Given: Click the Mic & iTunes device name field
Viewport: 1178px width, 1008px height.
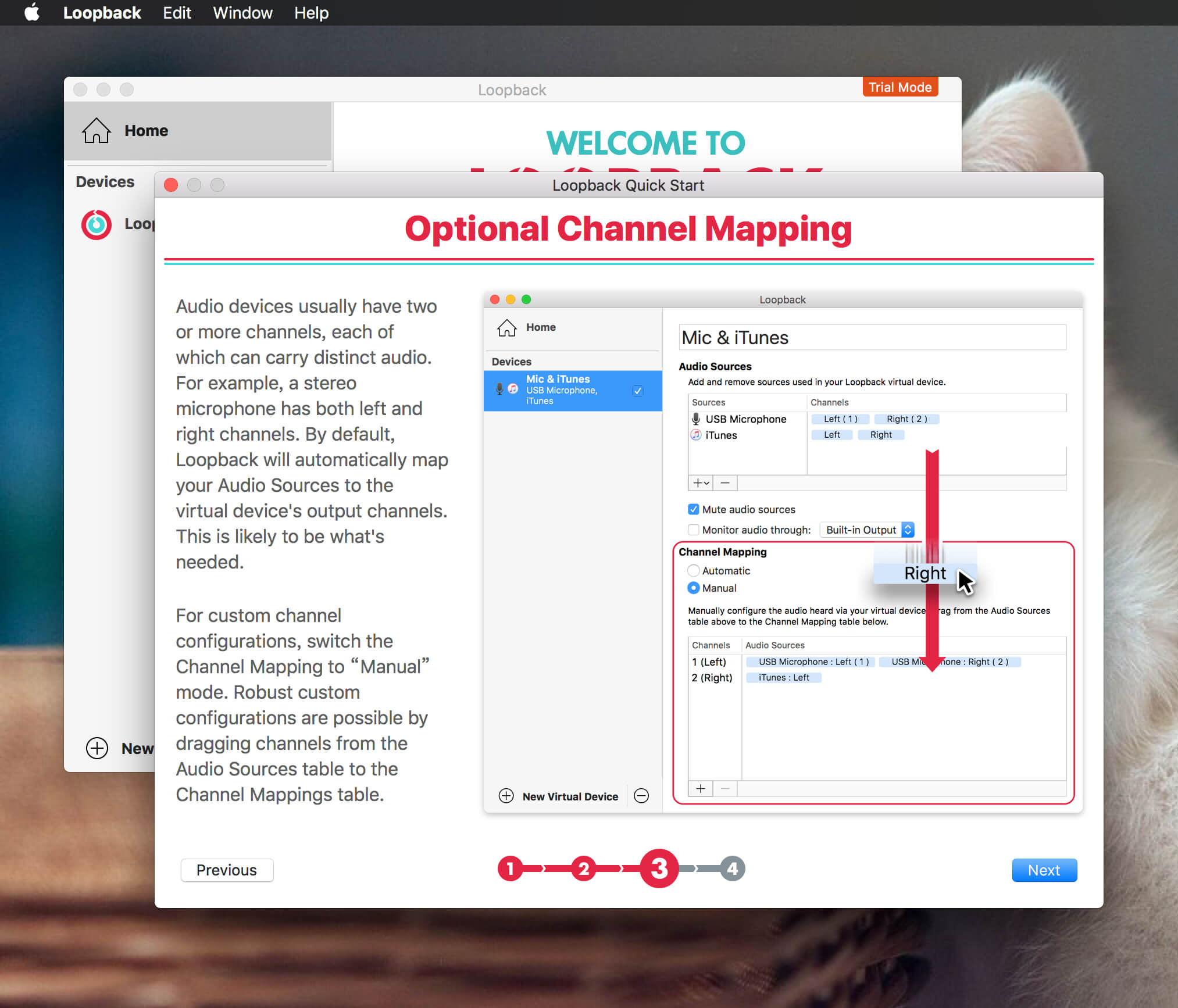Looking at the screenshot, I should pos(872,338).
